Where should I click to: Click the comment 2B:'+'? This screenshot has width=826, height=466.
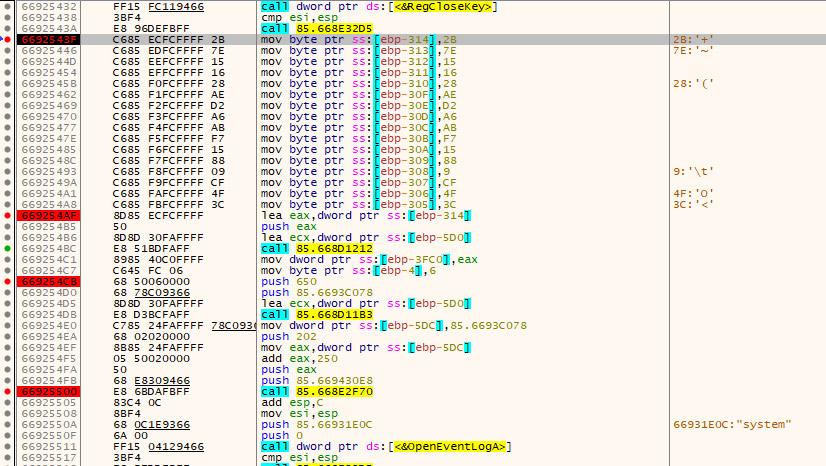pyautogui.click(x=693, y=39)
